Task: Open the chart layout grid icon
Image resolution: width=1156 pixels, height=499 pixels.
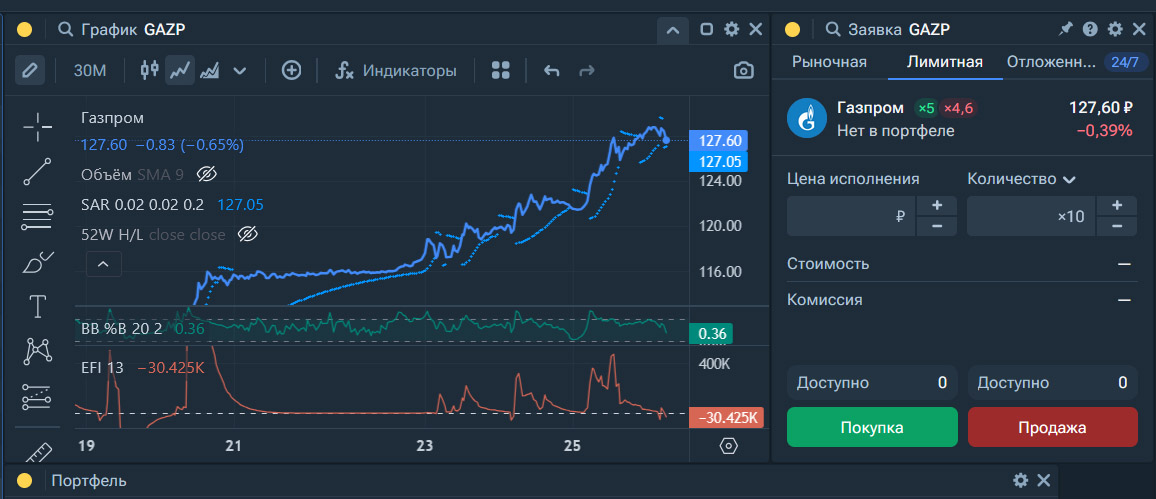Action: (501, 71)
